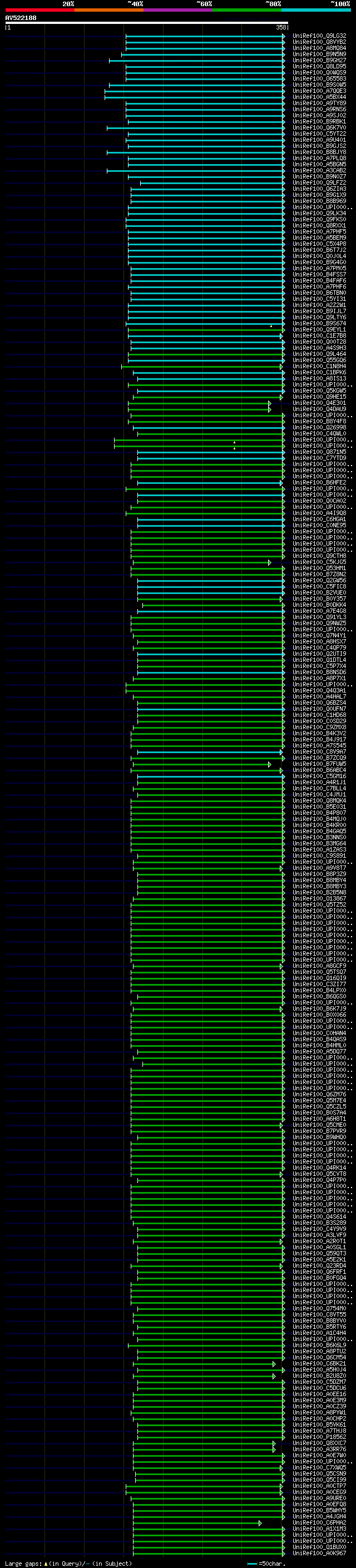Screen dimensions: 356x1568
Task: Open hit UniRef100_B9N5N9
Action: point(319,54)
